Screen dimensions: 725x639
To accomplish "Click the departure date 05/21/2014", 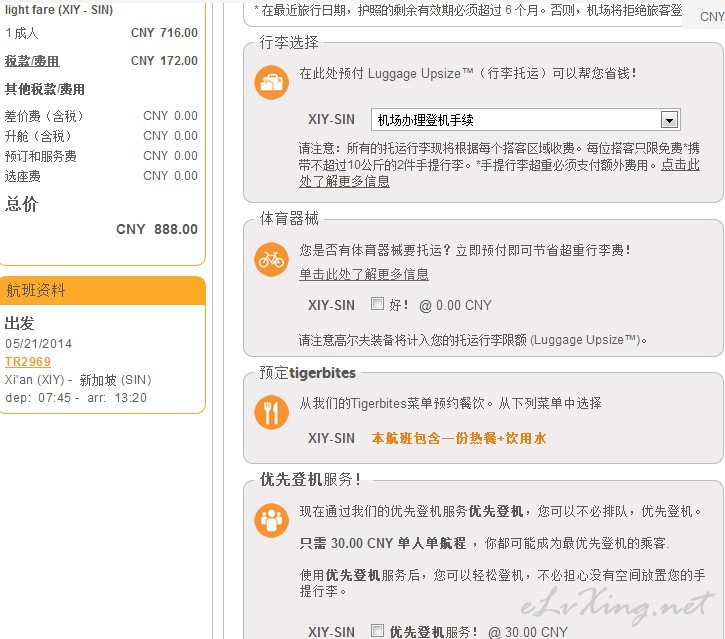I will click(x=38, y=344).
